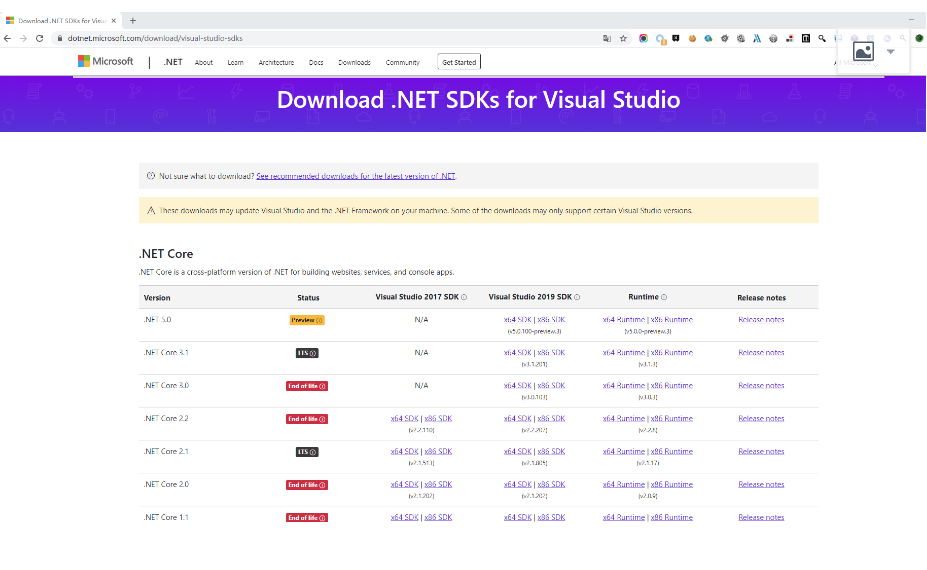Click End of life badge for .NET Core 3.0
This screenshot has width=927, height=570.
[x=307, y=386]
